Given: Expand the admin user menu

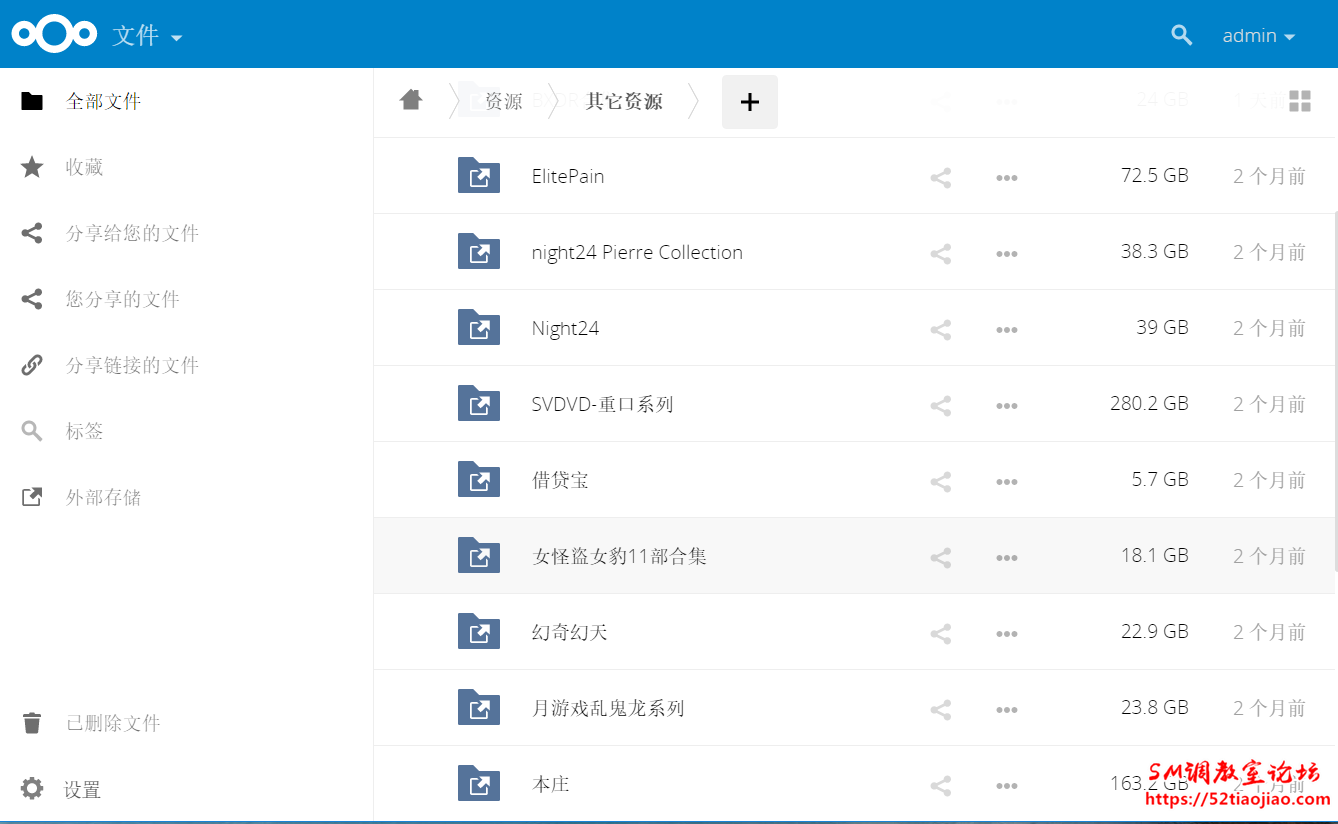Looking at the screenshot, I should pos(1259,36).
